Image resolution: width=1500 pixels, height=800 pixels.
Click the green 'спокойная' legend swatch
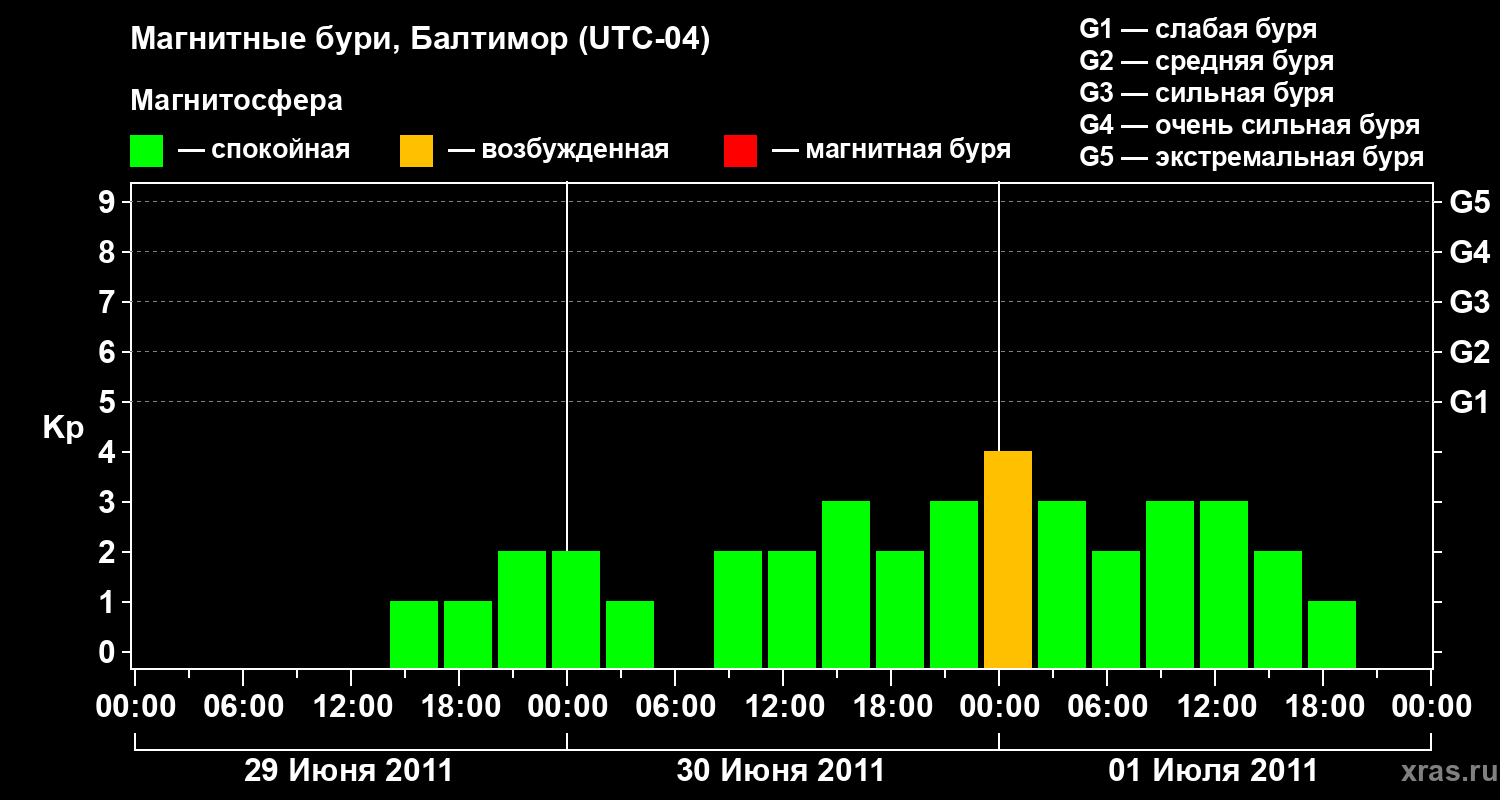pyautogui.click(x=147, y=151)
